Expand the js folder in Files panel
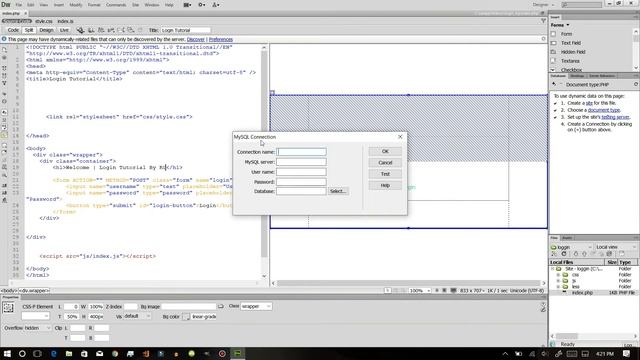 click(558, 281)
